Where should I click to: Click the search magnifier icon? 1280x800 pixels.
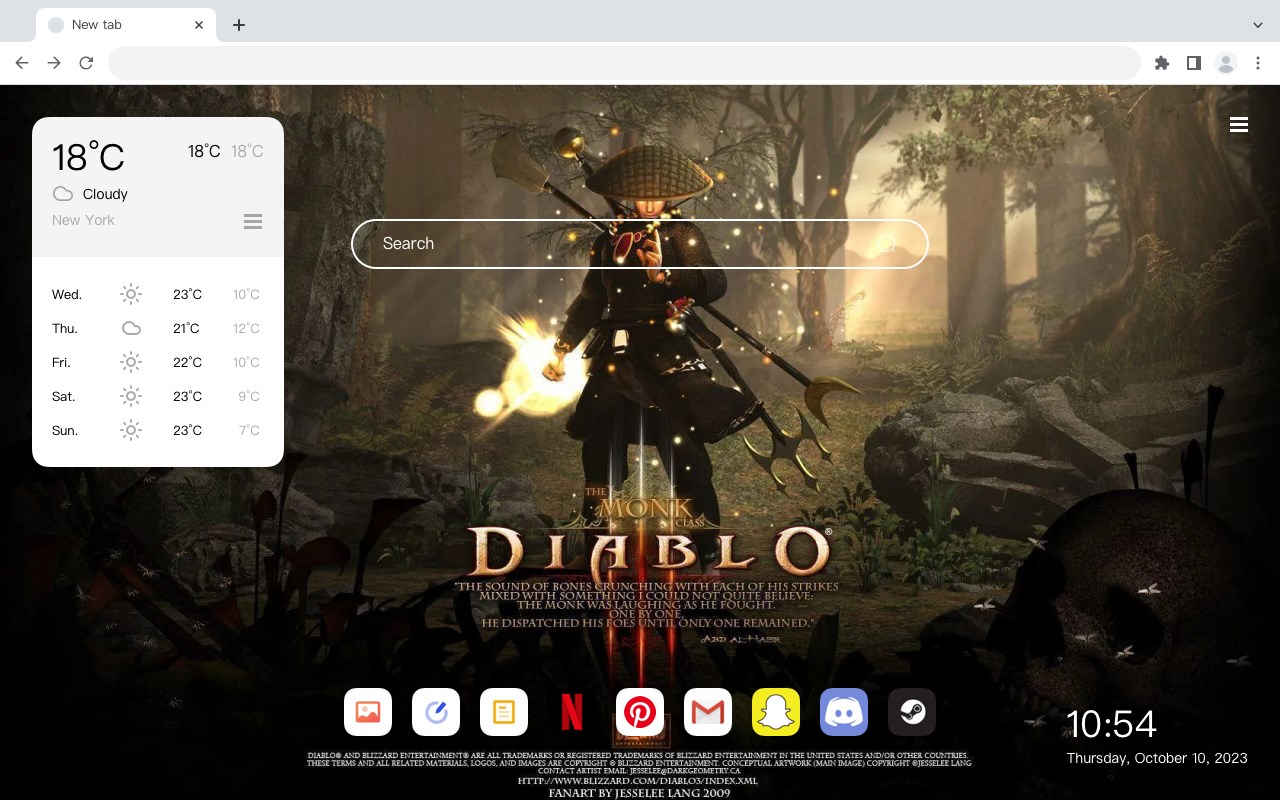tap(887, 243)
